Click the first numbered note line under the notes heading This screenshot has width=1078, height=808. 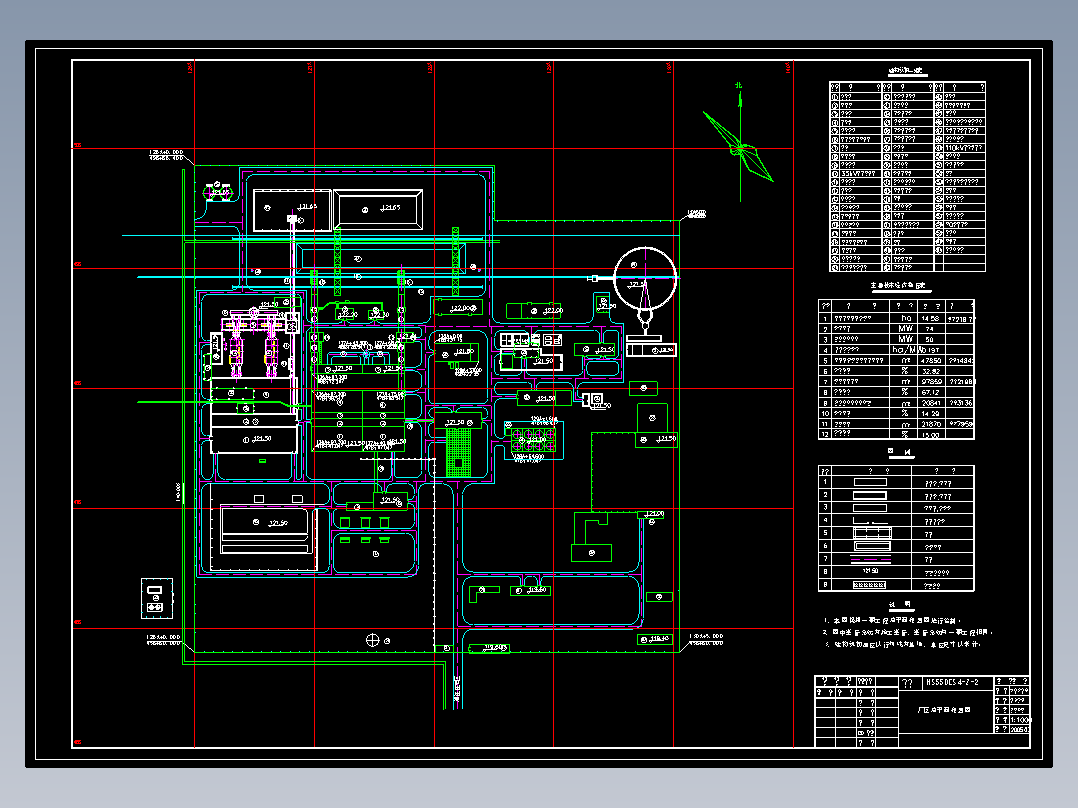click(892, 620)
